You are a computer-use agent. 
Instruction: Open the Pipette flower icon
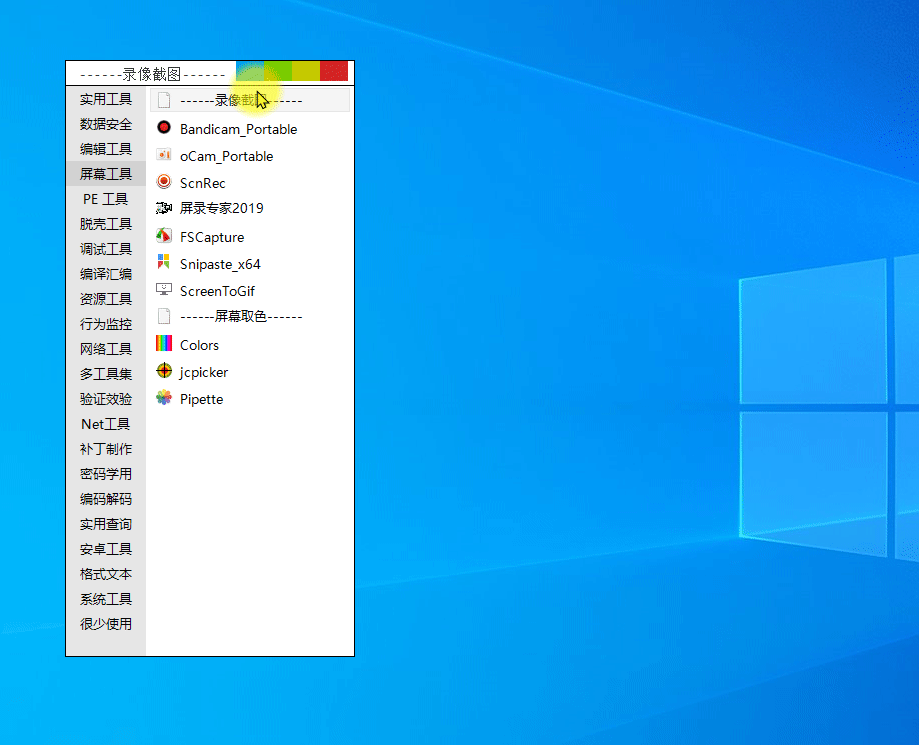click(164, 398)
